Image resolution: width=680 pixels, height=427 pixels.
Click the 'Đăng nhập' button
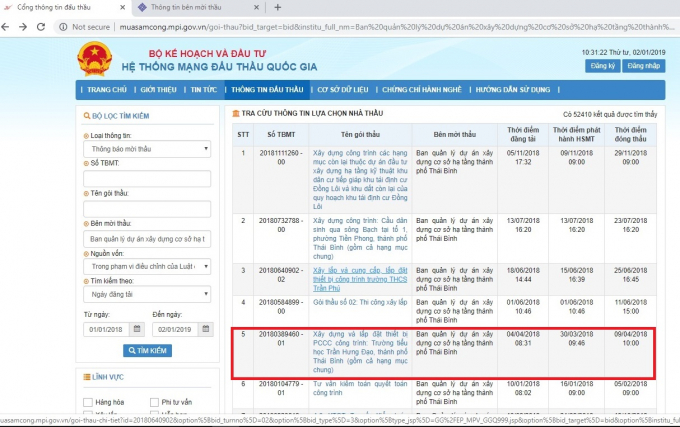pyautogui.click(x=644, y=65)
